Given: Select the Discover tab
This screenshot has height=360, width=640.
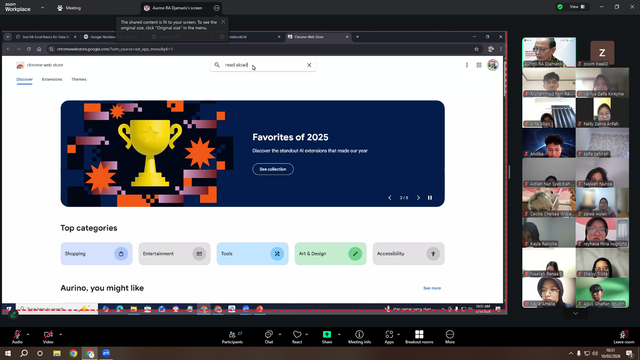Looking at the screenshot, I should 24,79.
